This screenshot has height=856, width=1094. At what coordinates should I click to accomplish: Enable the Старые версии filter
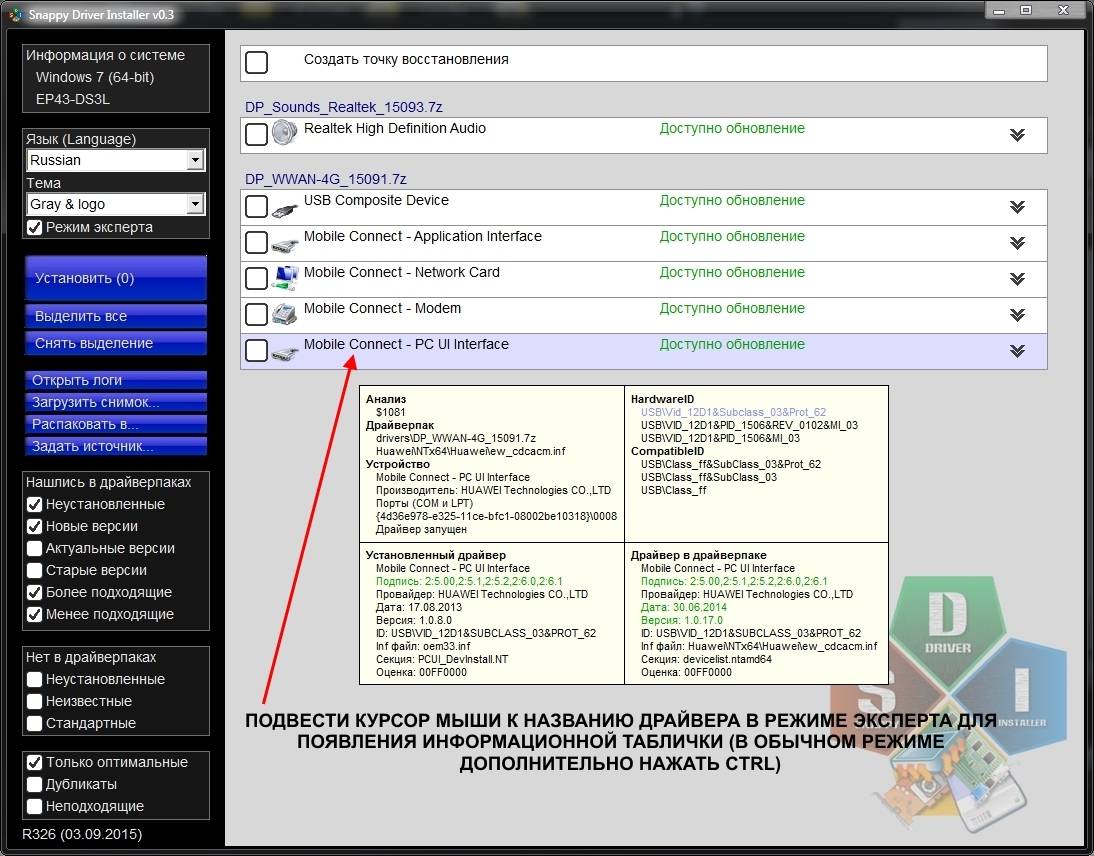click(34, 570)
